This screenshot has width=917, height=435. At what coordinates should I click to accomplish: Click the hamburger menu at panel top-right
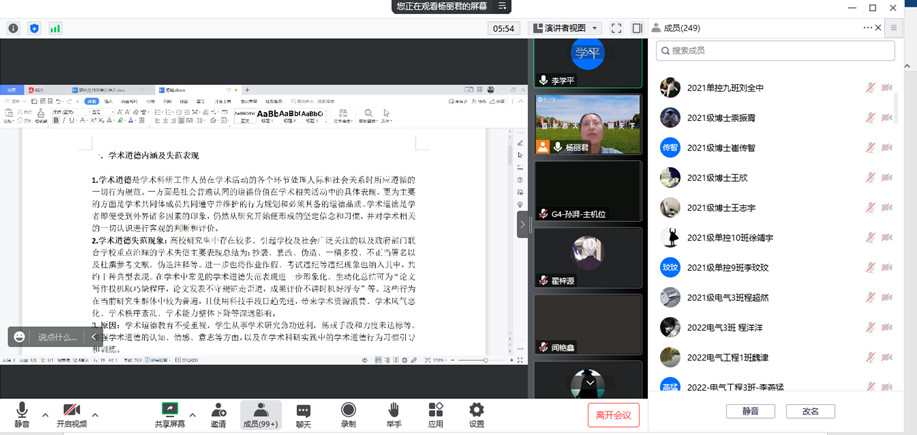pyautogui.click(x=894, y=27)
